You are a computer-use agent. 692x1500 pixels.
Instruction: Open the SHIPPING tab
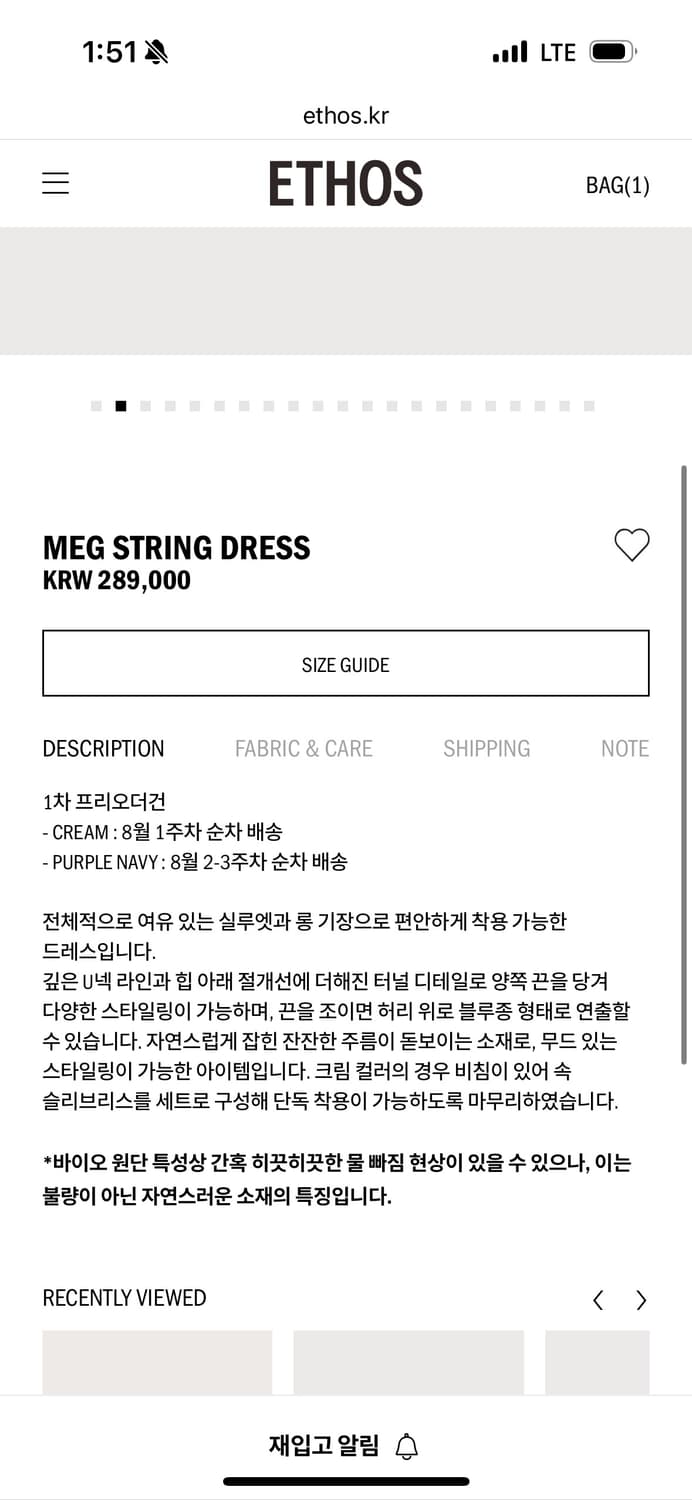click(x=487, y=748)
